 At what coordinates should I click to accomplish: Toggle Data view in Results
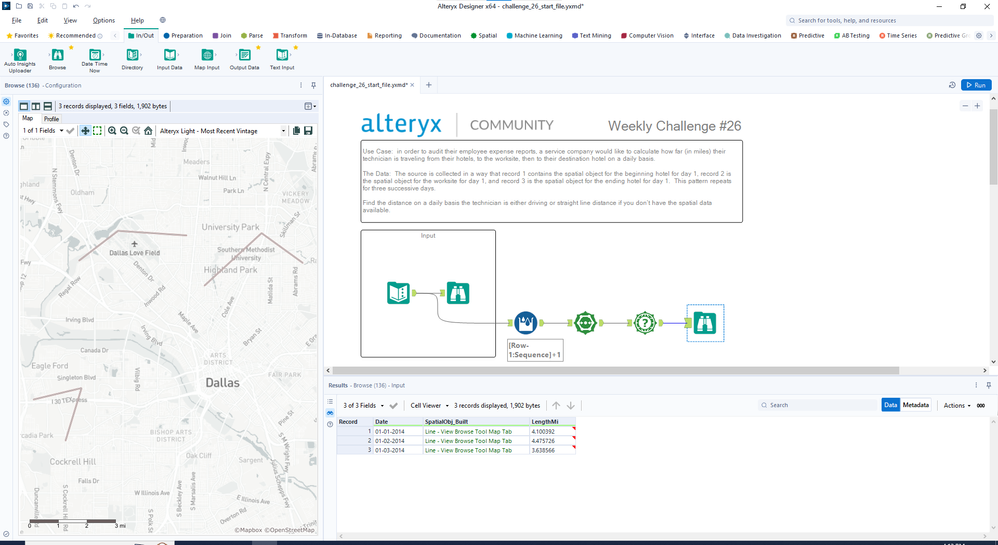[890, 405]
